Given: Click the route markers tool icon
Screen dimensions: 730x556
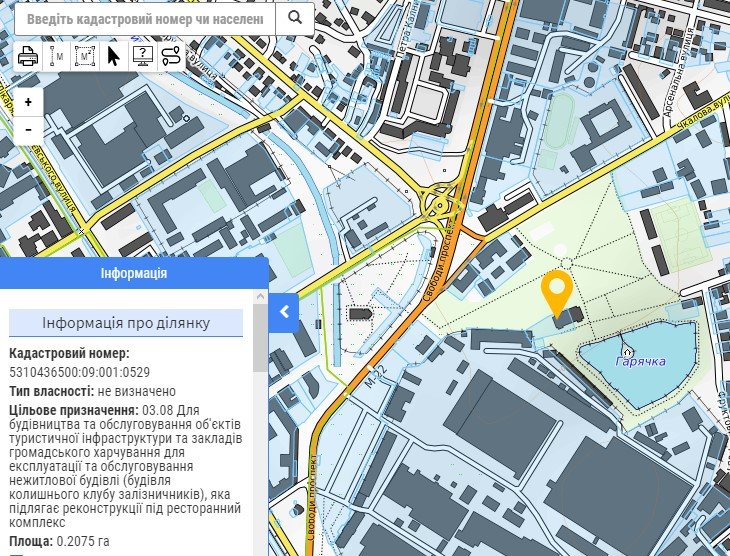Looking at the screenshot, I should [x=171, y=55].
